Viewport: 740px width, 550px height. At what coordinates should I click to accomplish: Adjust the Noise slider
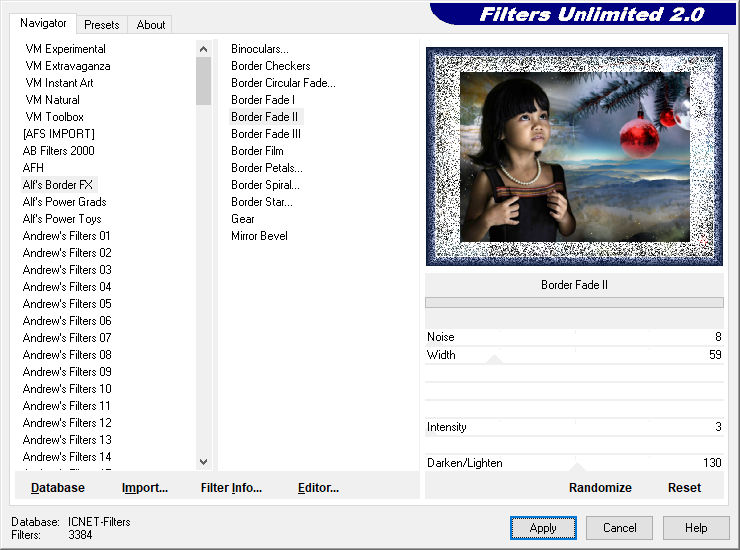tap(574, 337)
